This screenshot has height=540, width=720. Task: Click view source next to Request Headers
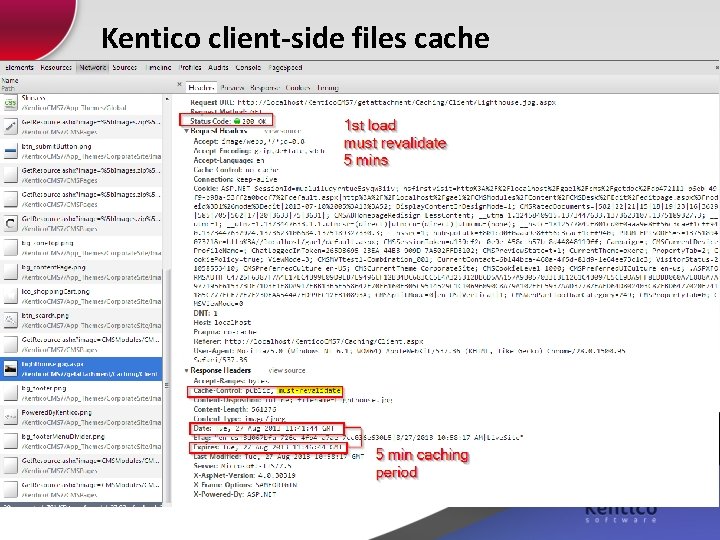point(283,131)
